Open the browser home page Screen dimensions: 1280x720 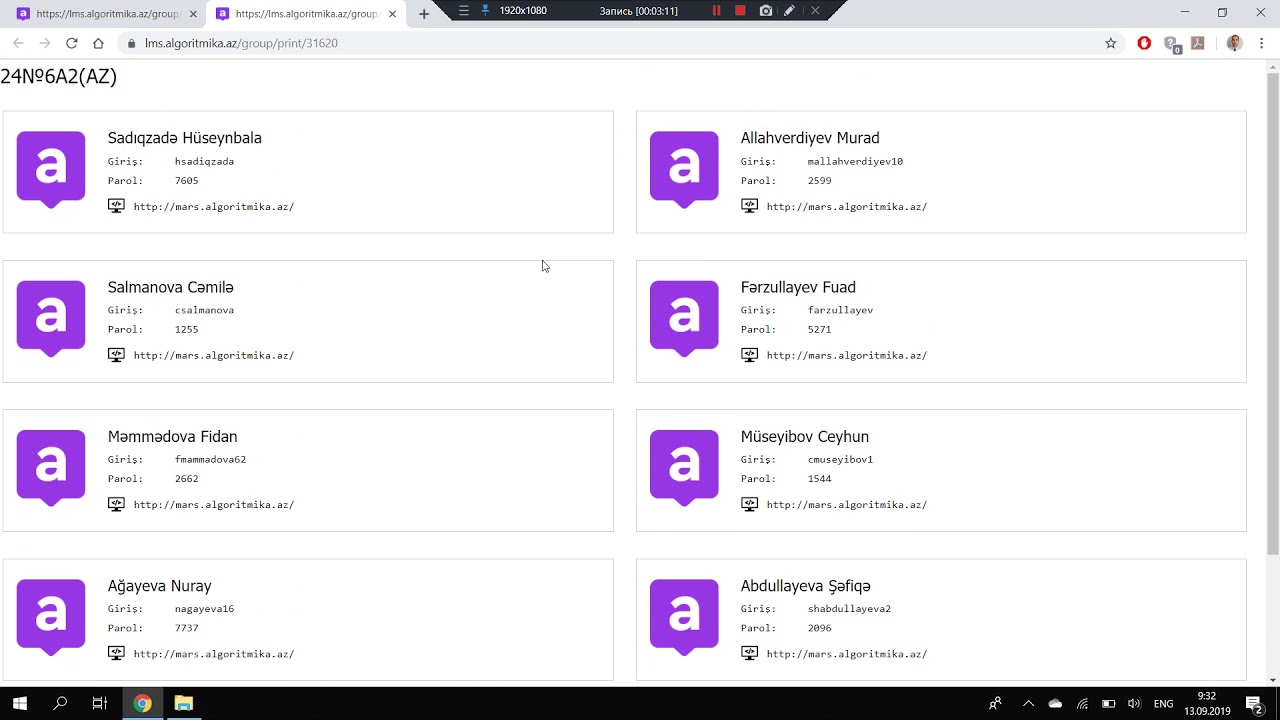[x=98, y=43]
